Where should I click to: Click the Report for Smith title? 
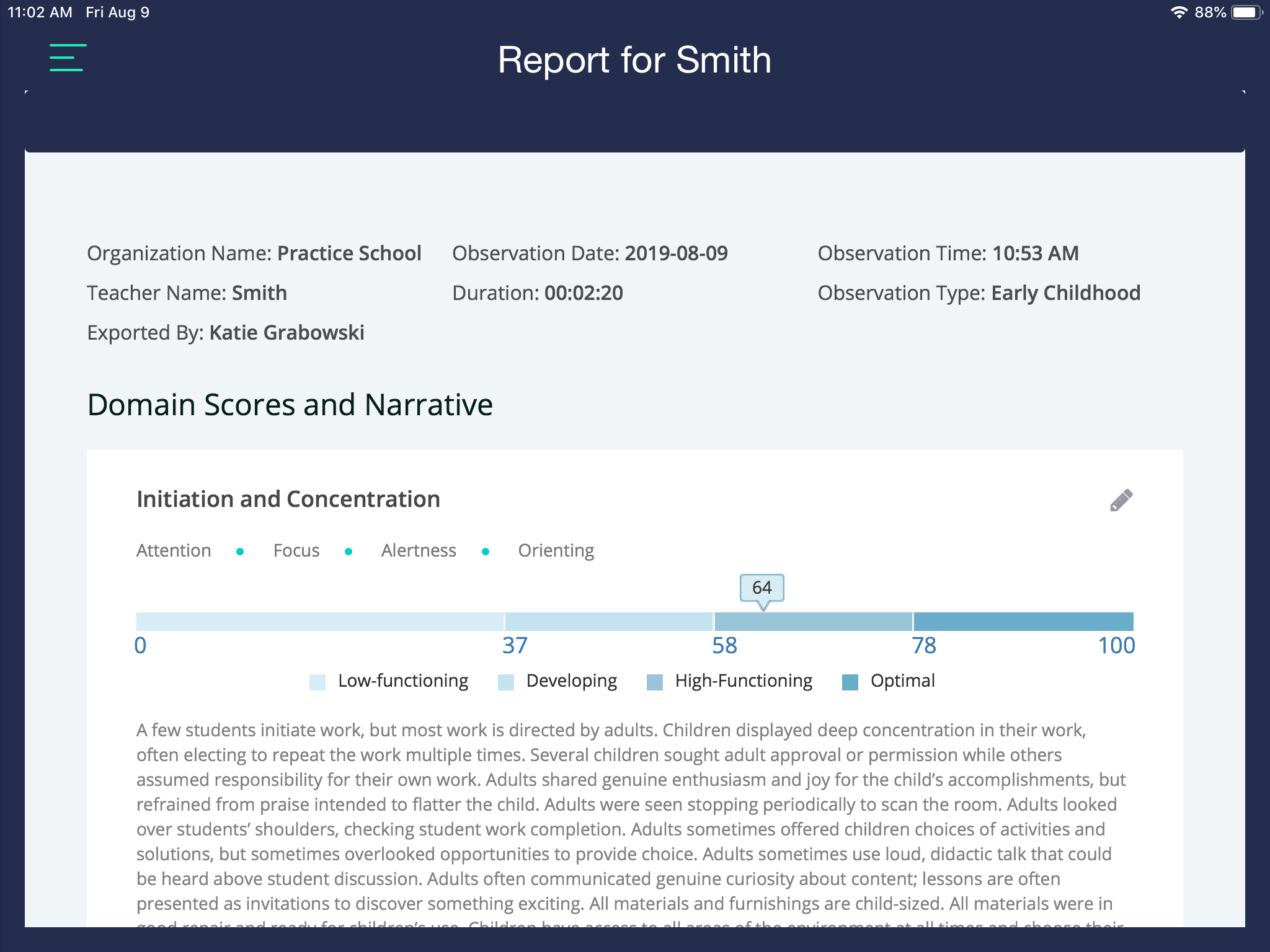(634, 60)
